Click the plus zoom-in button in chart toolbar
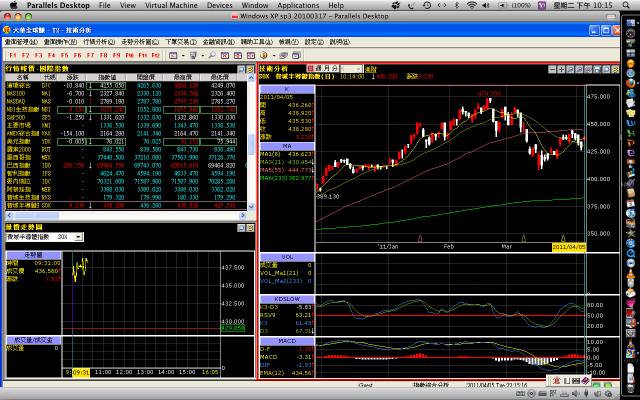This screenshot has width=640, height=400. click(x=561, y=69)
